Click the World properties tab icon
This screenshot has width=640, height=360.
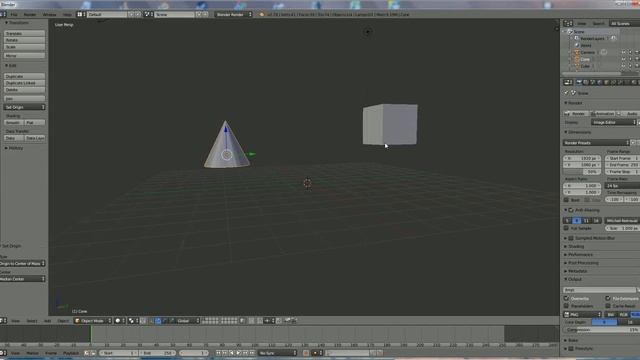point(600,82)
